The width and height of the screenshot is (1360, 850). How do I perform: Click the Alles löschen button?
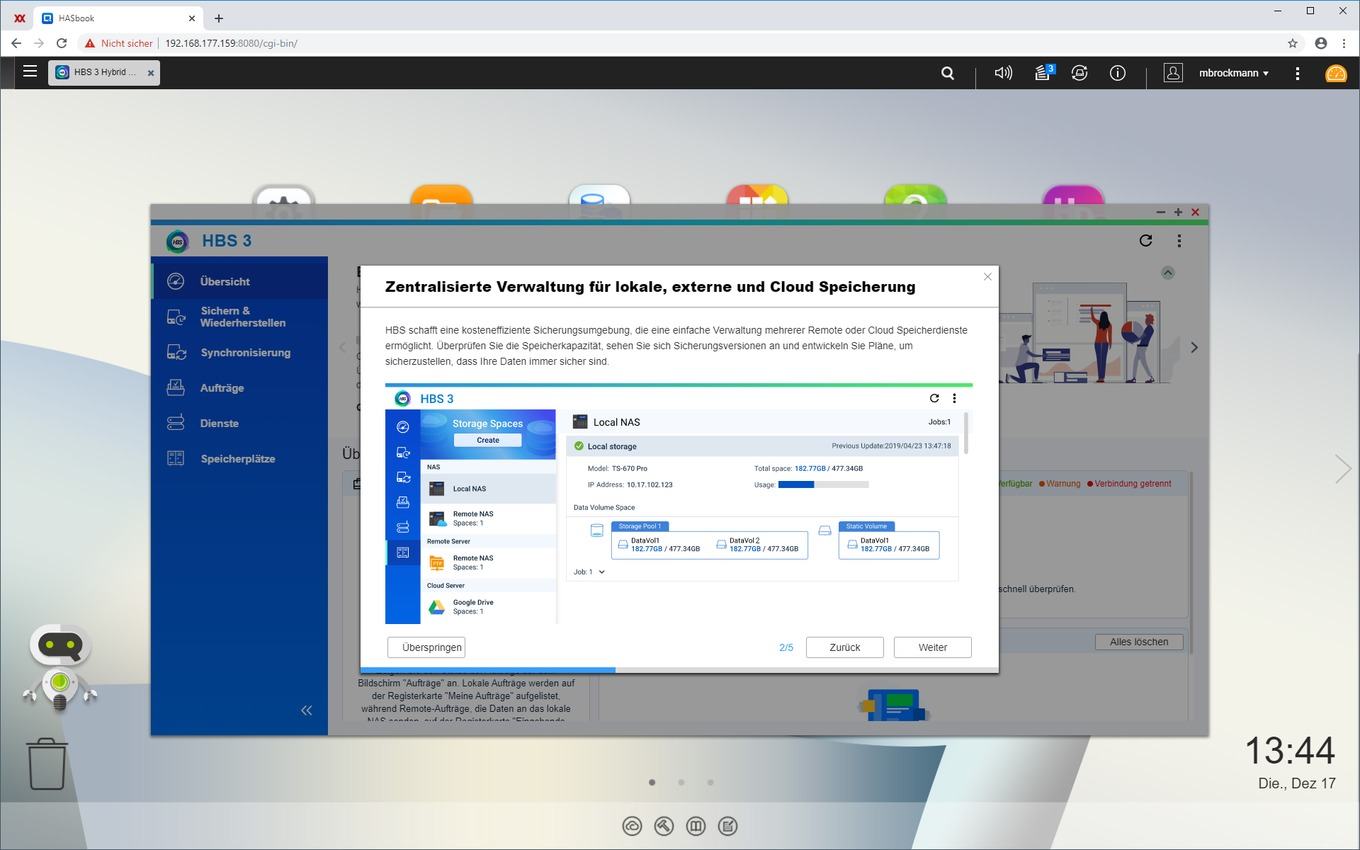pos(1139,642)
